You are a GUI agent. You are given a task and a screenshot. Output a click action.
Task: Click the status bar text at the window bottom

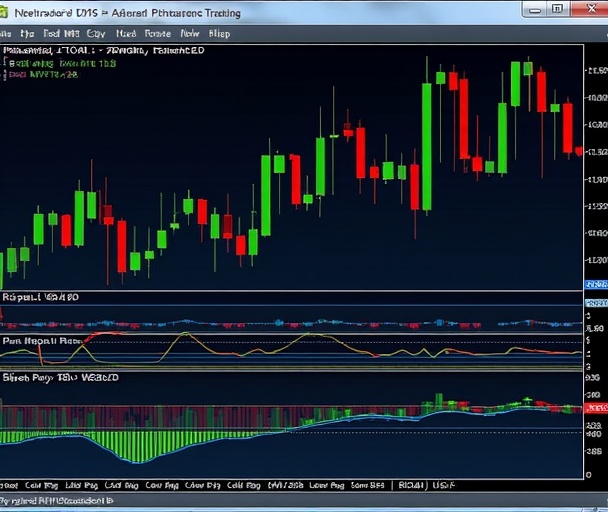pyautogui.click(x=58, y=500)
